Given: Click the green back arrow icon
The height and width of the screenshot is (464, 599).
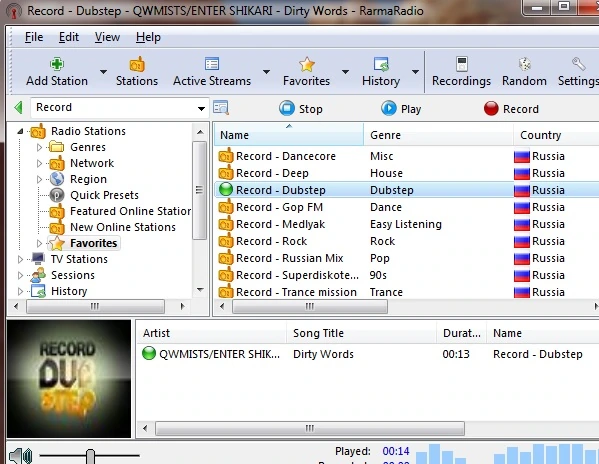Looking at the screenshot, I should tap(18, 107).
